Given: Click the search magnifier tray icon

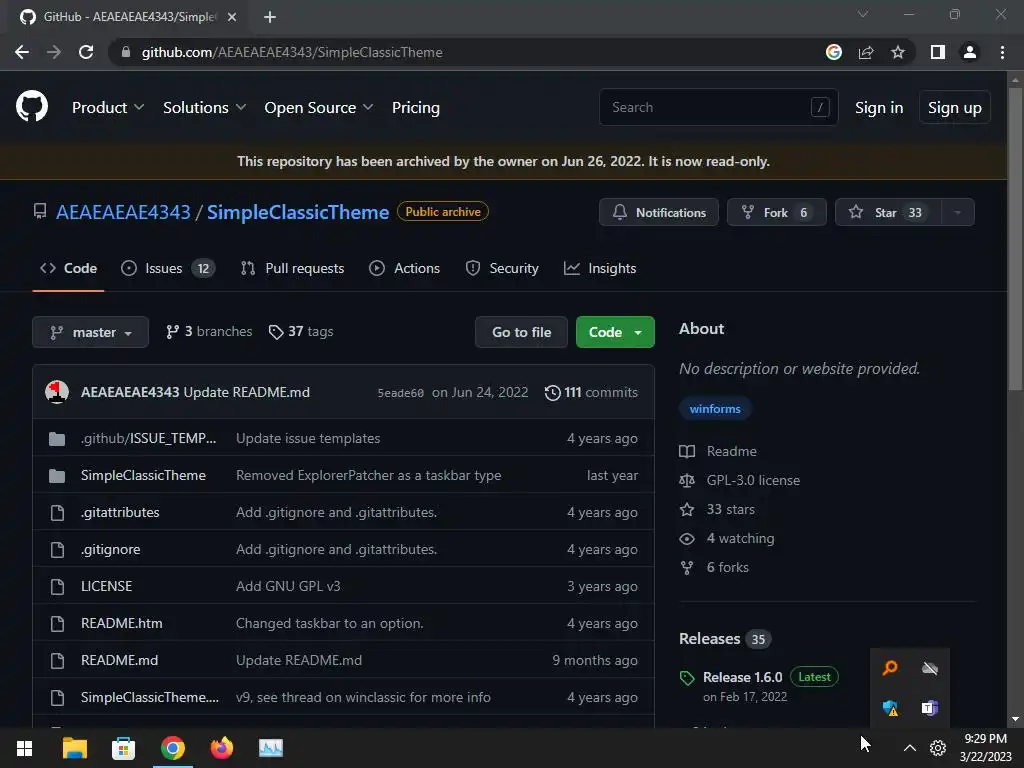Looking at the screenshot, I should [890, 668].
